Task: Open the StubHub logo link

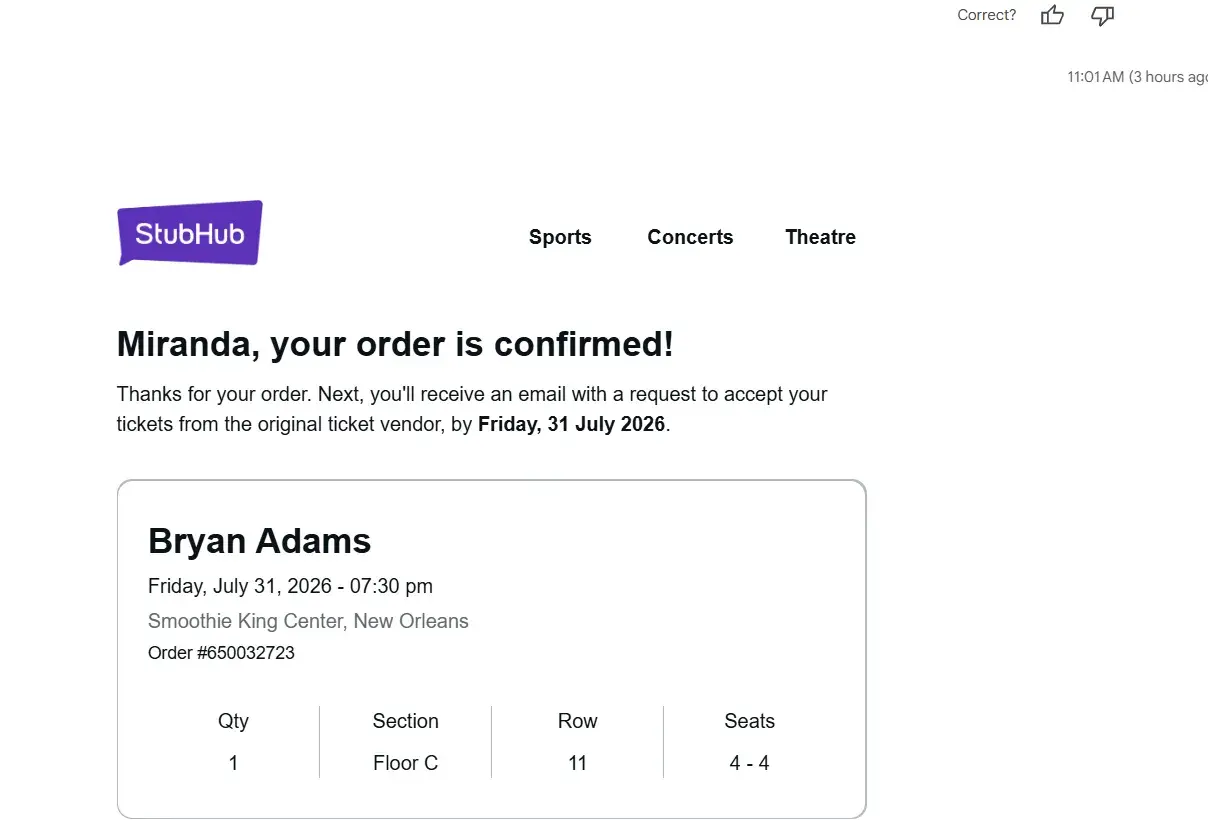Action: [x=190, y=233]
